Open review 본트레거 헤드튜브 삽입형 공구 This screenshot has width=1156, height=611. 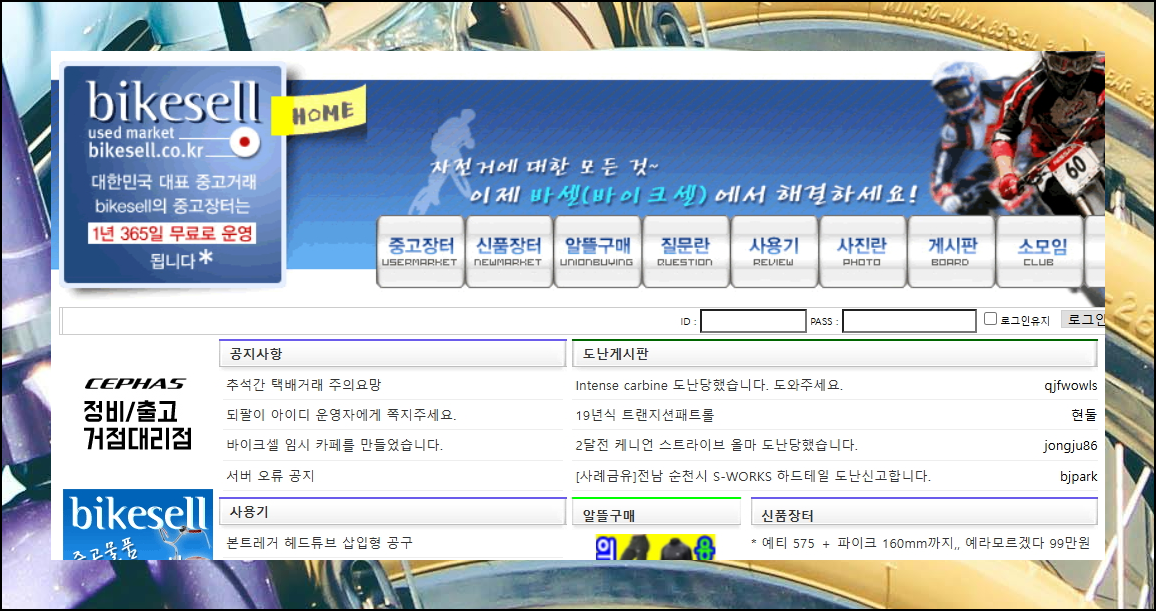tap(320, 542)
